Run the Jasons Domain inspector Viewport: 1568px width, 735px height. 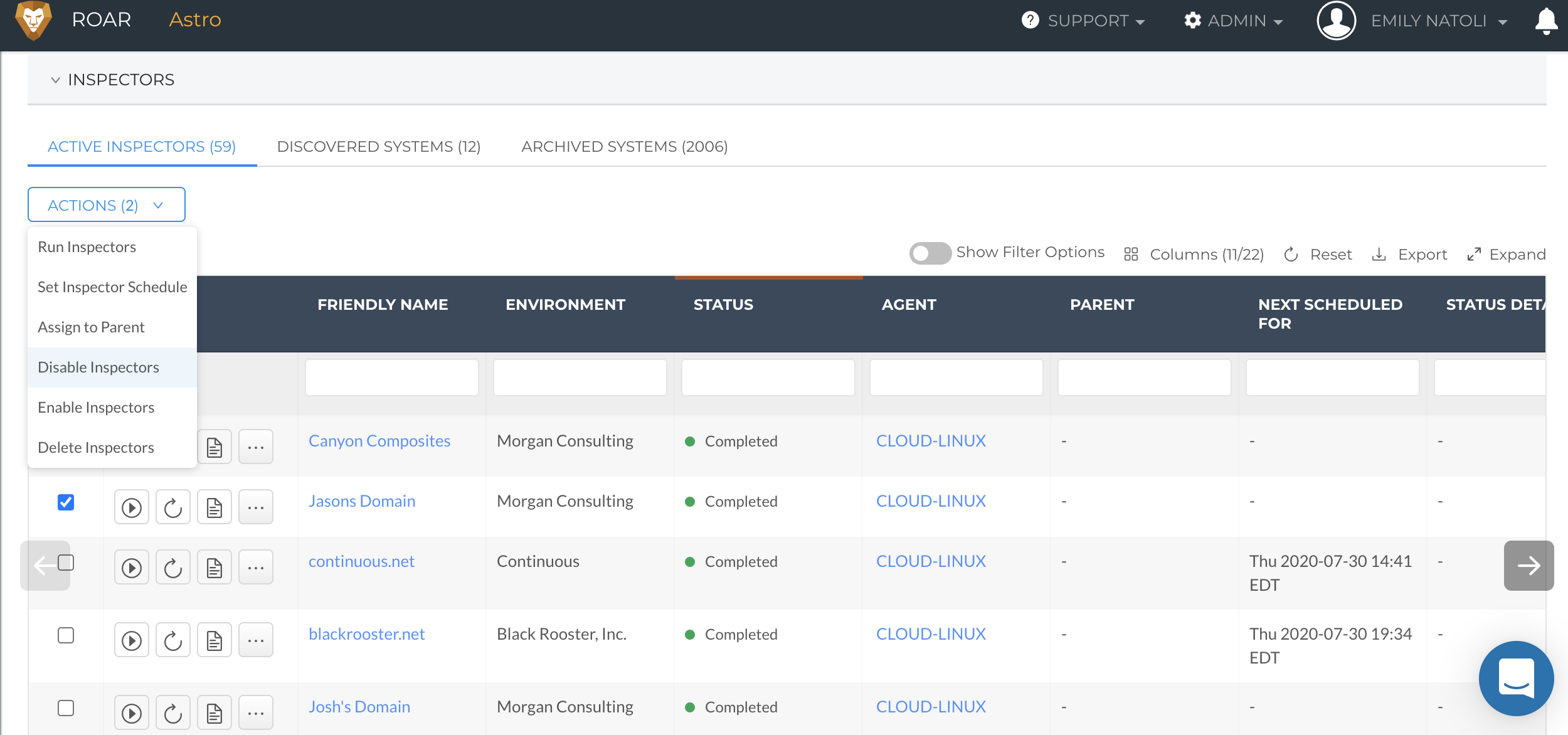point(132,507)
